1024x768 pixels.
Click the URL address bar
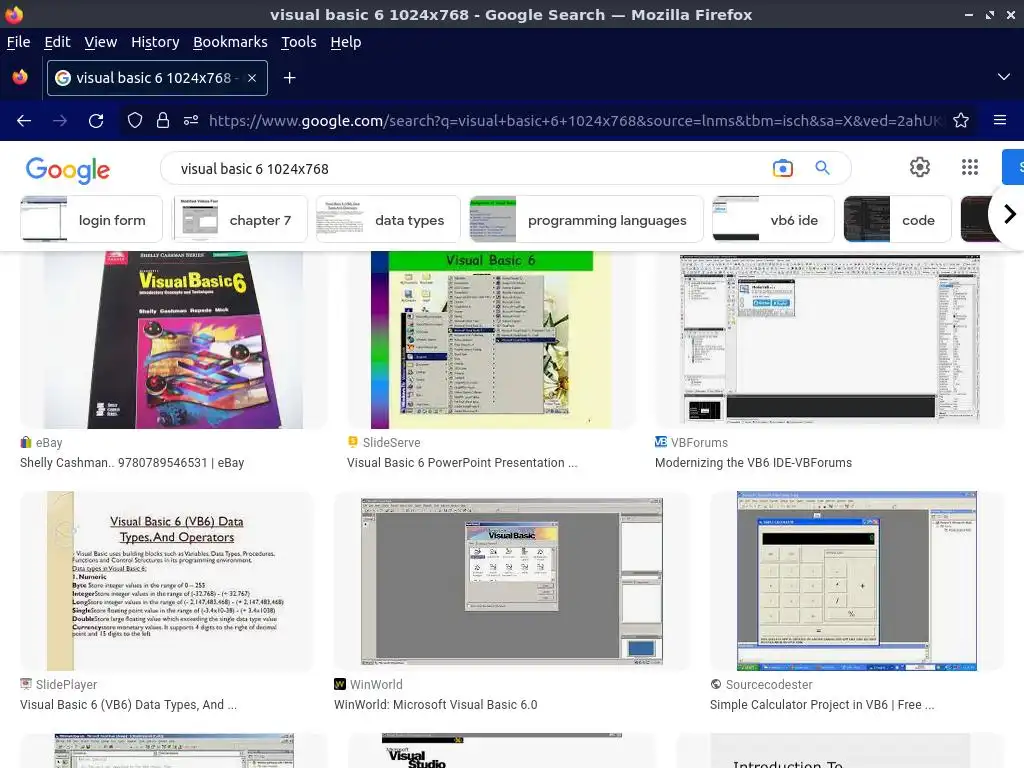point(575,120)
